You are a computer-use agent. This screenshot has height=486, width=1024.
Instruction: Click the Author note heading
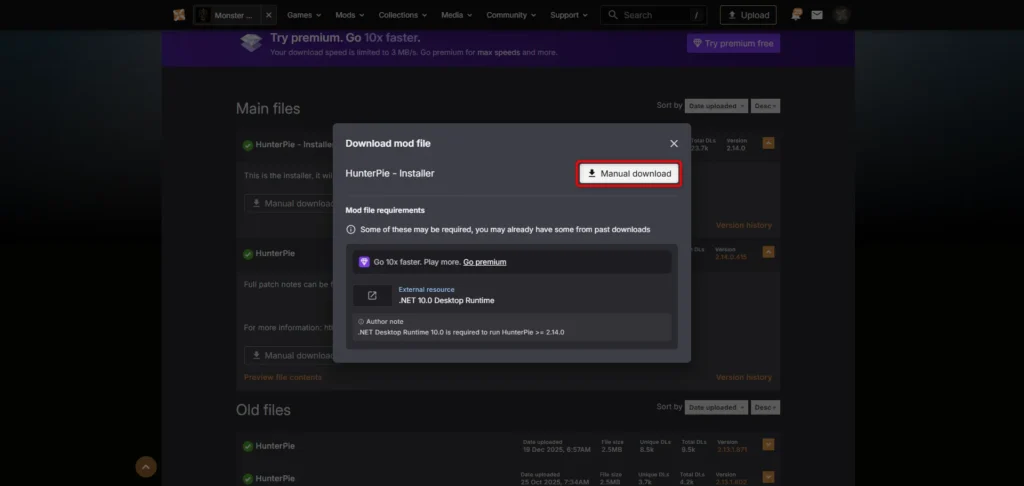coord(385,321)
